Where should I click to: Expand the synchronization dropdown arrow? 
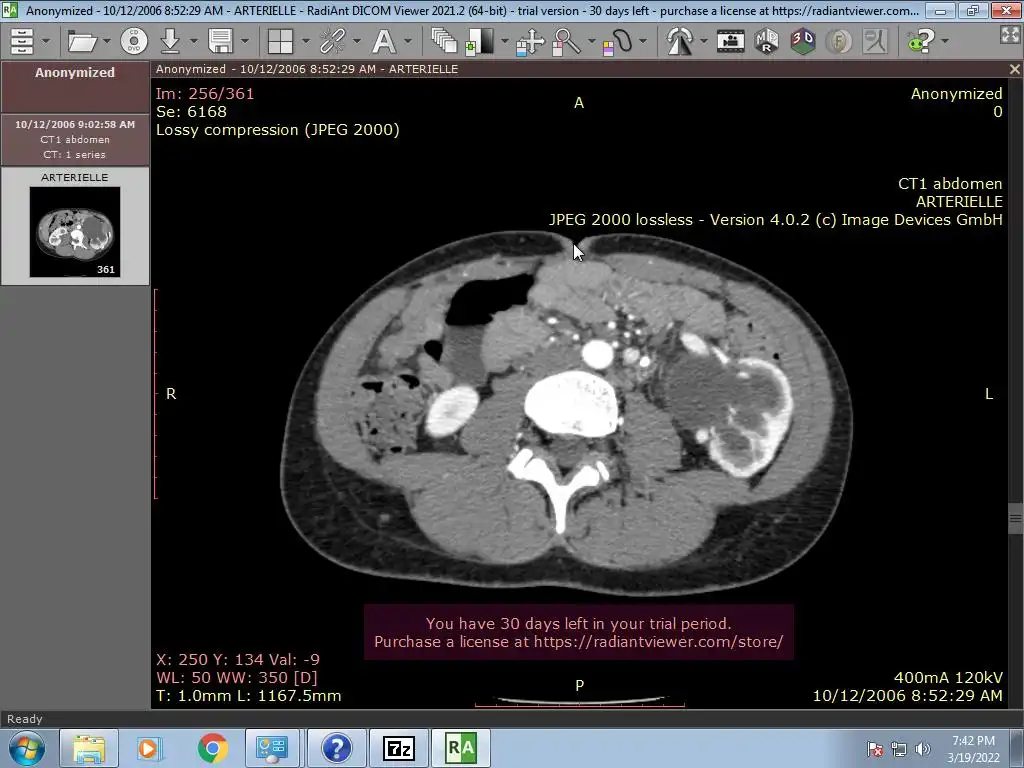point(357,41)
